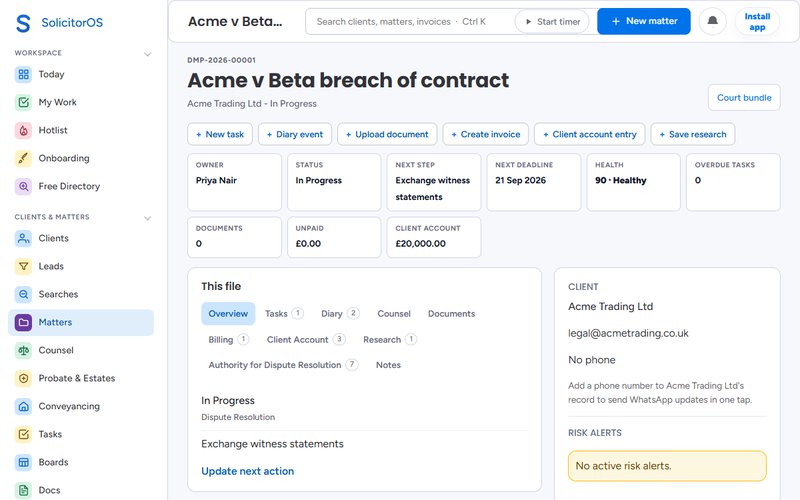
Task: Click the Free Directory search icon
Action: (x=23, y=187)
